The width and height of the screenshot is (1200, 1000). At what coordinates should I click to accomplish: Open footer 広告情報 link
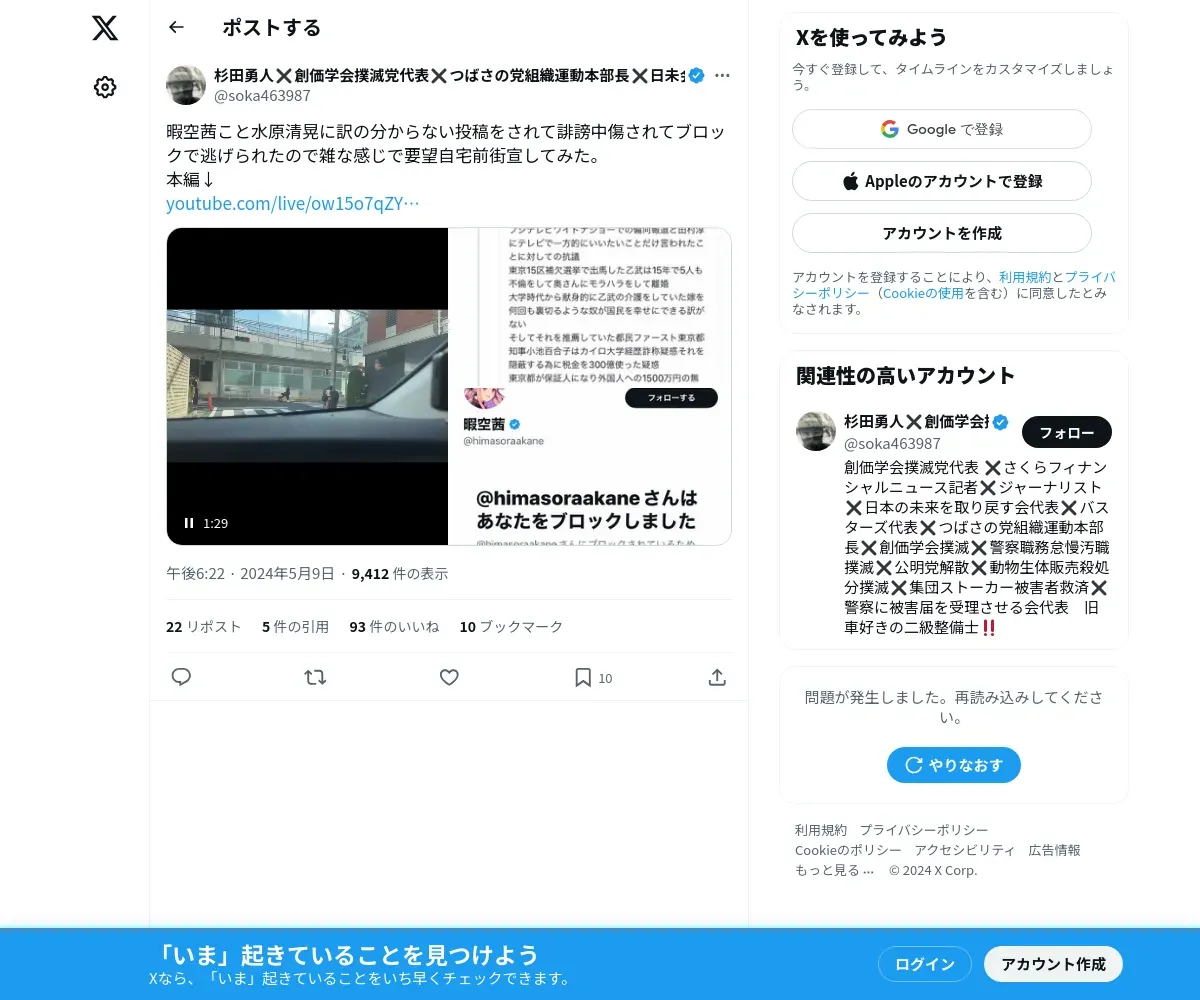click(1055, 850)
